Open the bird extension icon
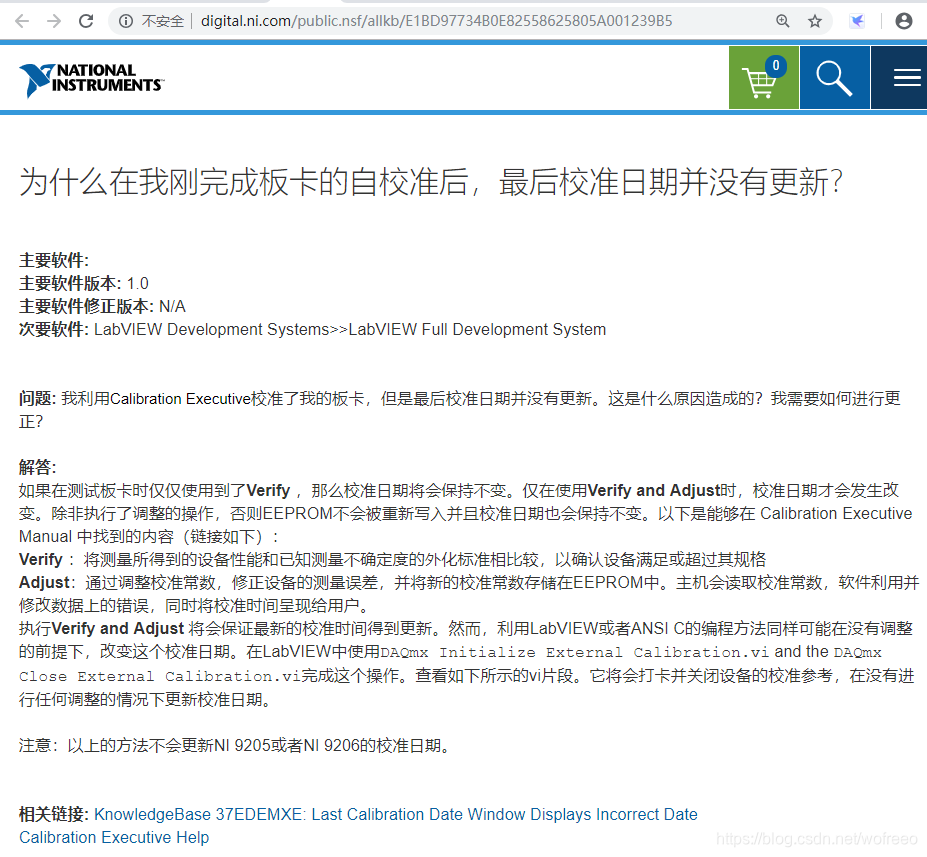 coord(857,21)
